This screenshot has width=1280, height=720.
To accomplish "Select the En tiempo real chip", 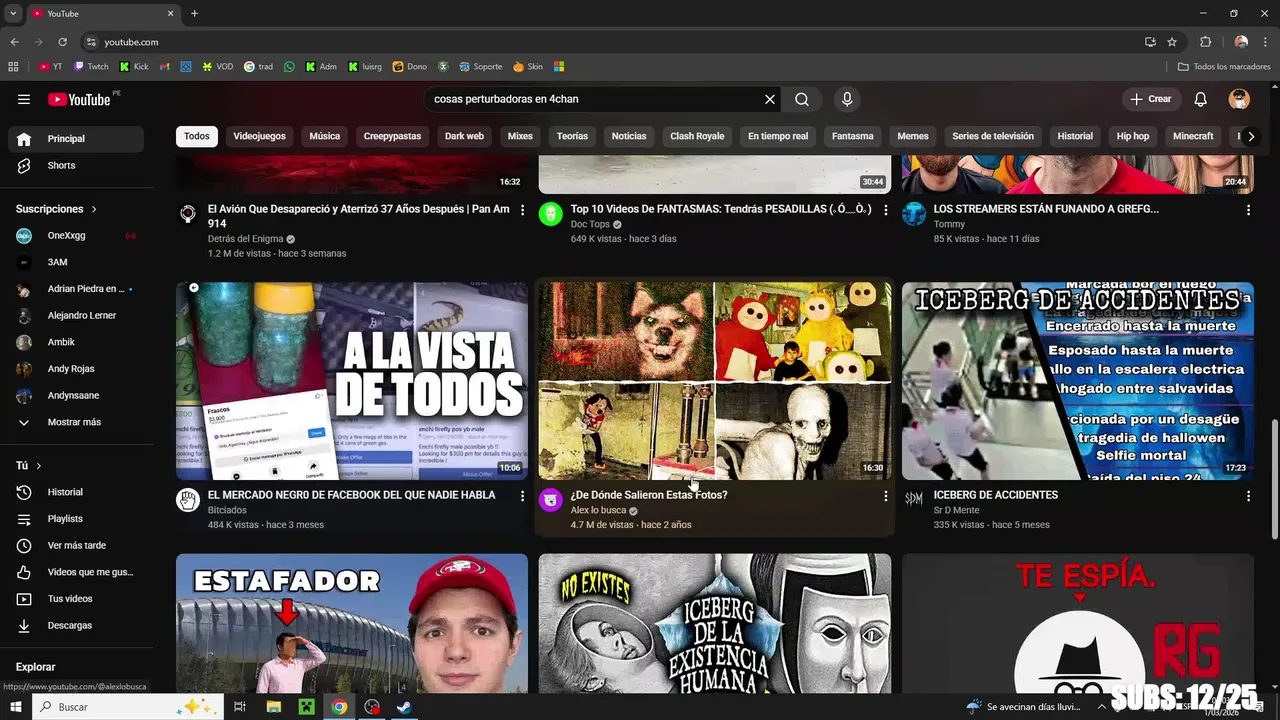I will pos(778,136).
